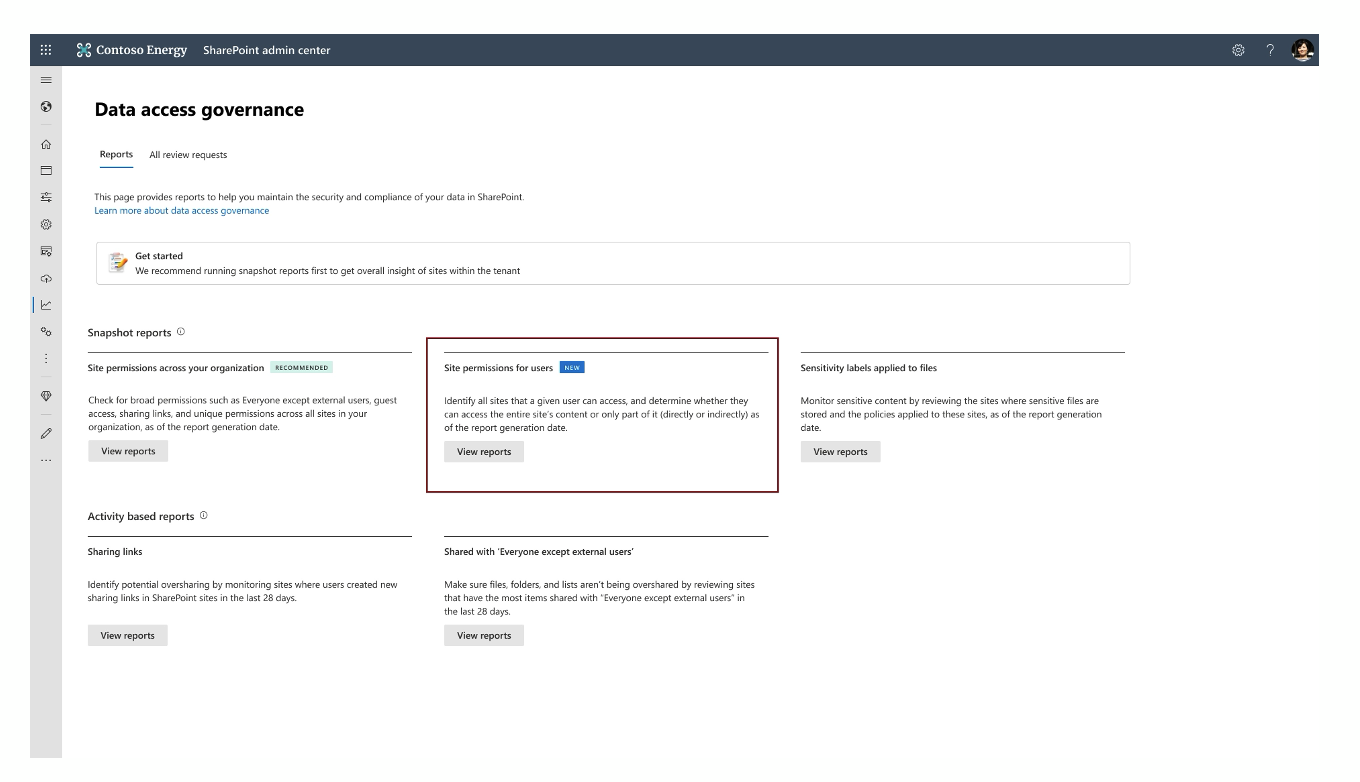Open the Migration cloud upload icon
The image size is (1360, 782).
point(46,279)
